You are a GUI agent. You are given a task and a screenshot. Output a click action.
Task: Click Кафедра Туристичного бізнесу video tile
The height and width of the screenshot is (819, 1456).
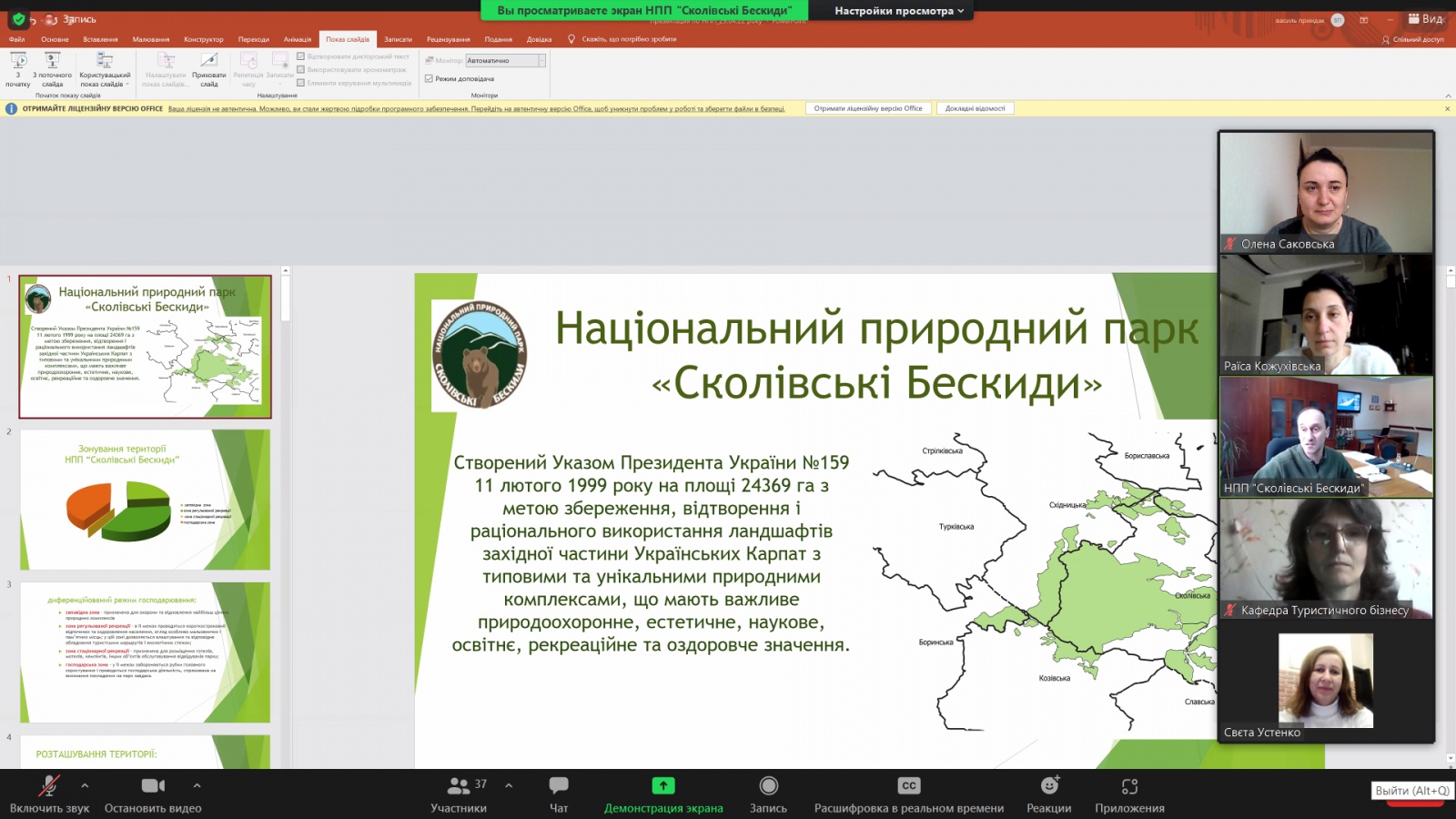coord(1326,558)
